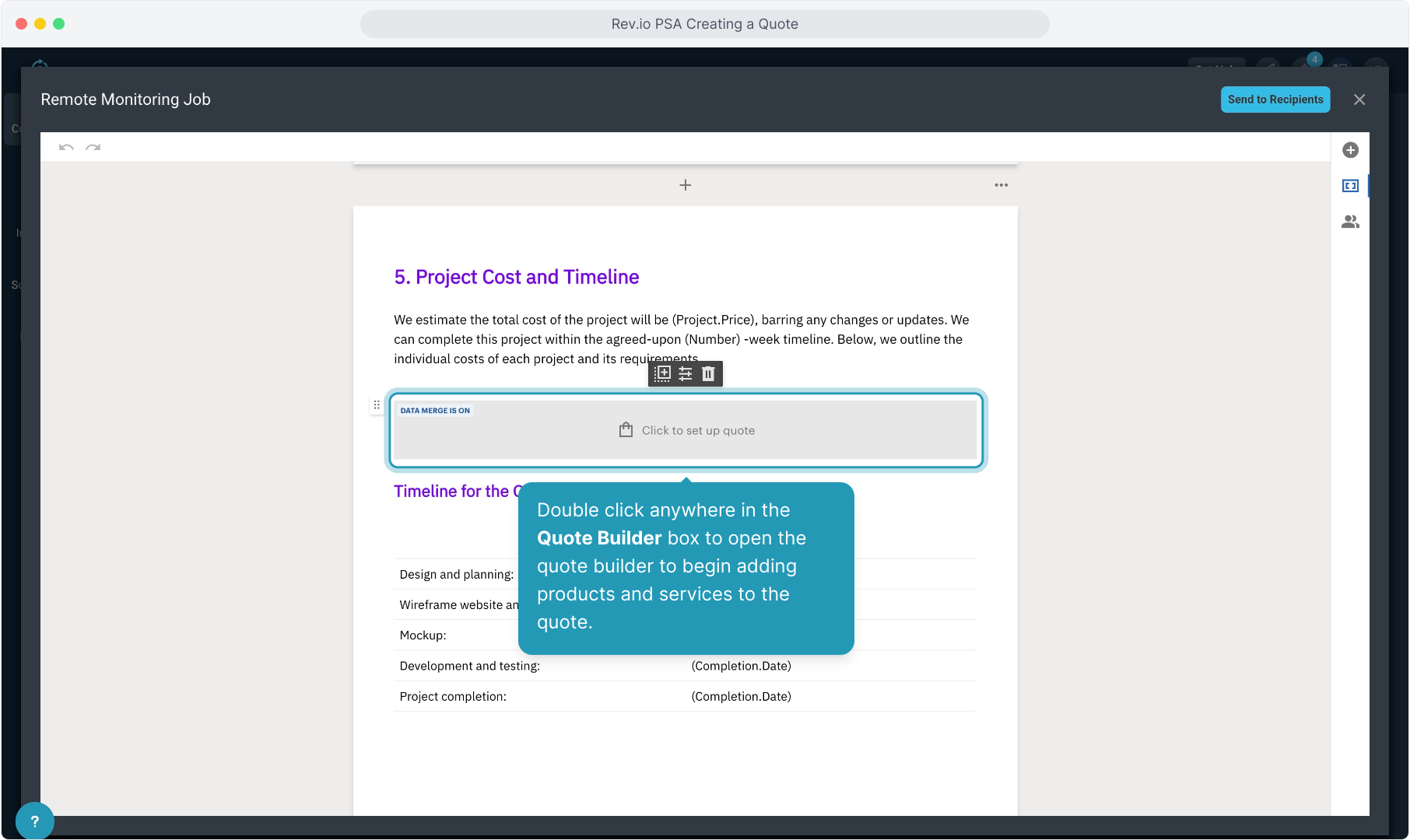The image size is (1410, 840).
Task: Click the Remote Monitoring Job title
Action: click(x=125, y=100)
